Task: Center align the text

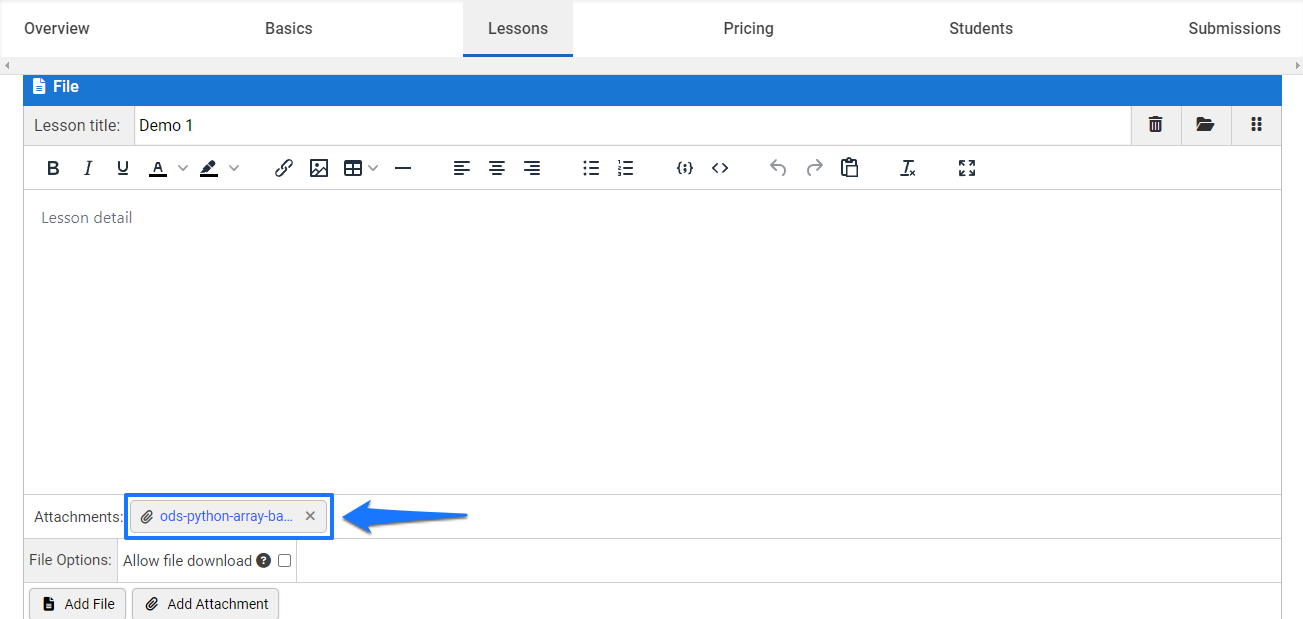Action: click(497, 168)
